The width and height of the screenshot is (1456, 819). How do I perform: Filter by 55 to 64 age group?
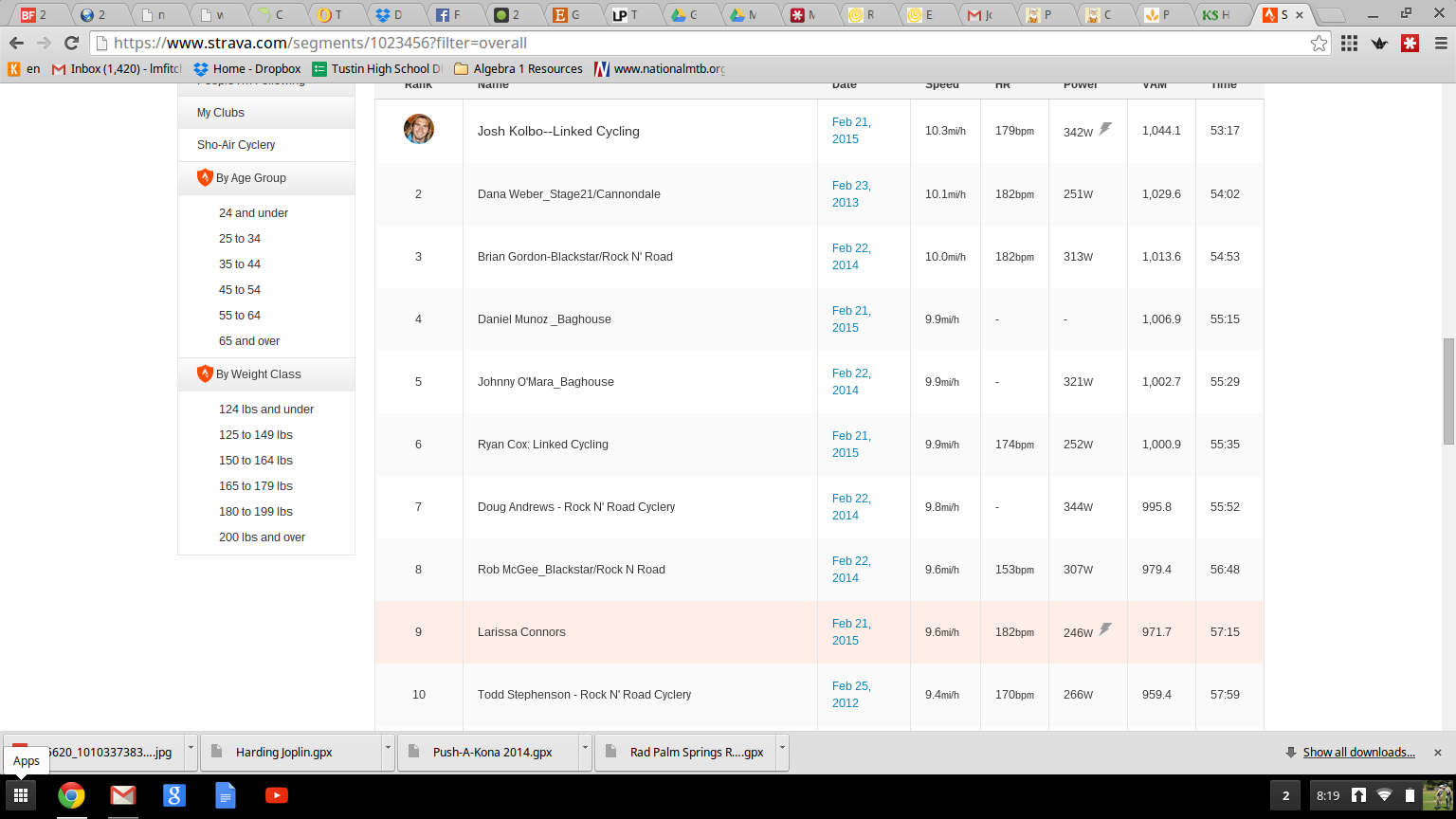240,316
